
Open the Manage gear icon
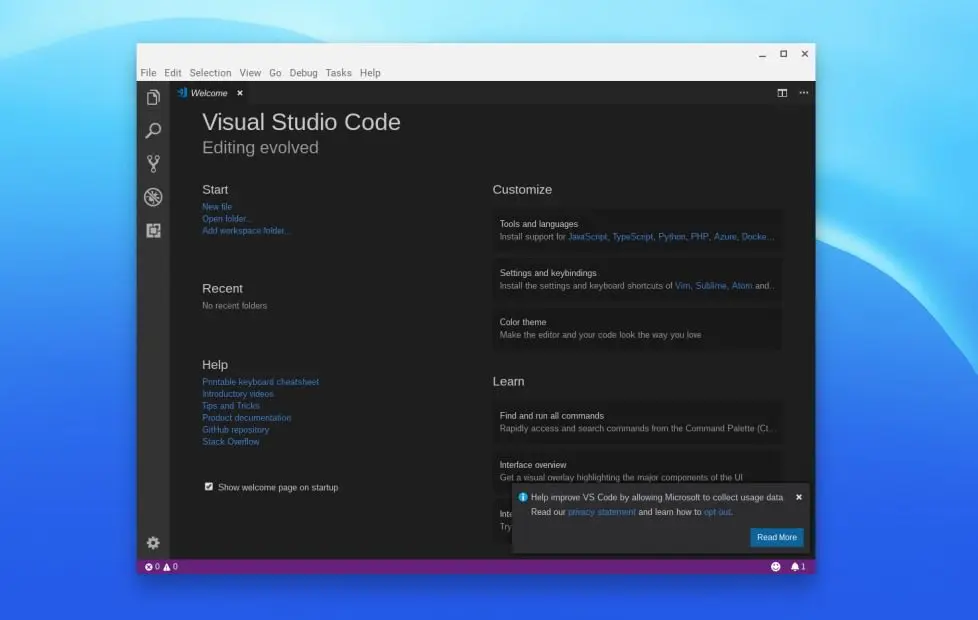click(x=153, y=543)
